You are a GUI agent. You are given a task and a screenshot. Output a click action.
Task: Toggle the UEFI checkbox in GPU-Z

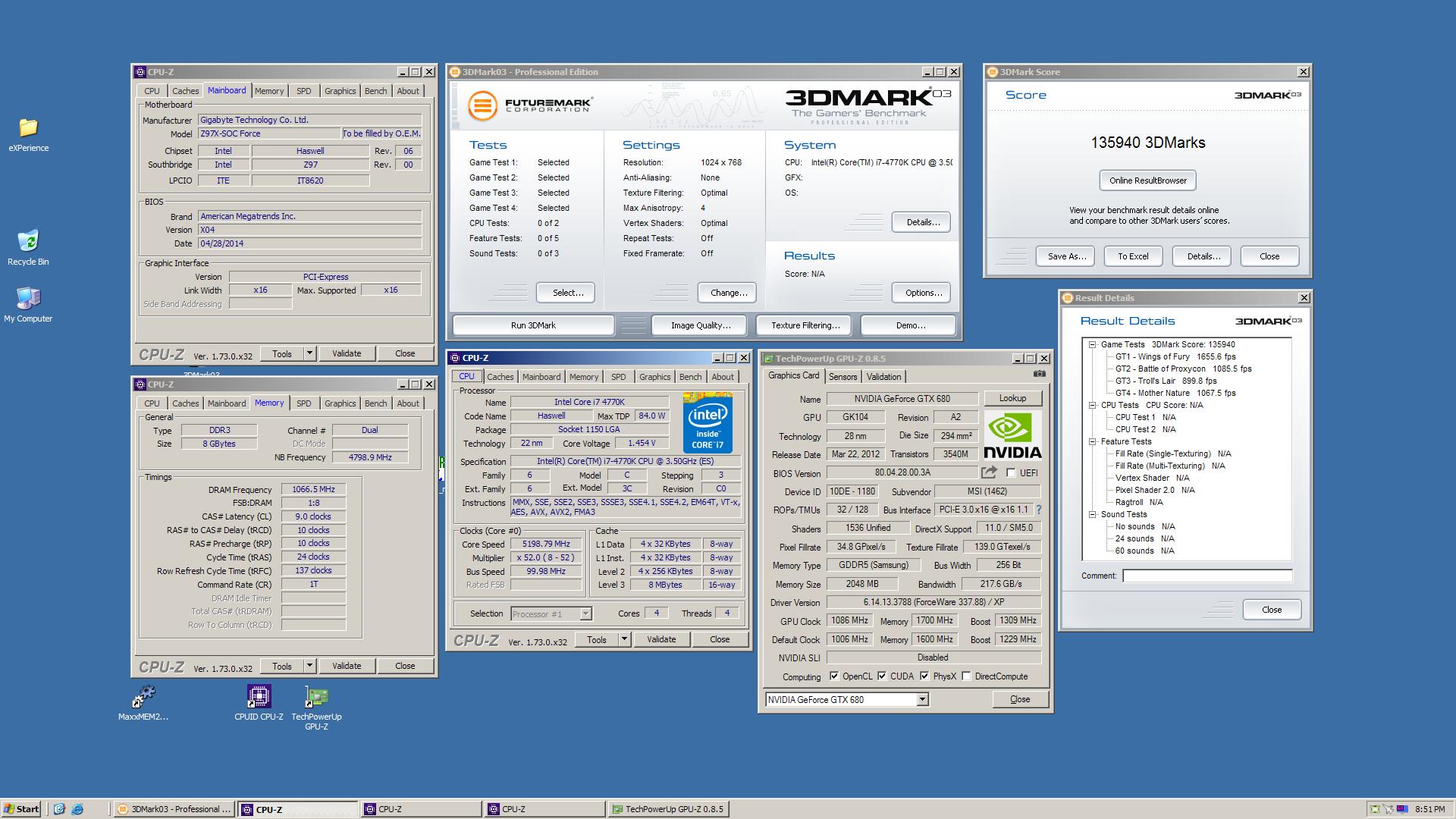1010,473
